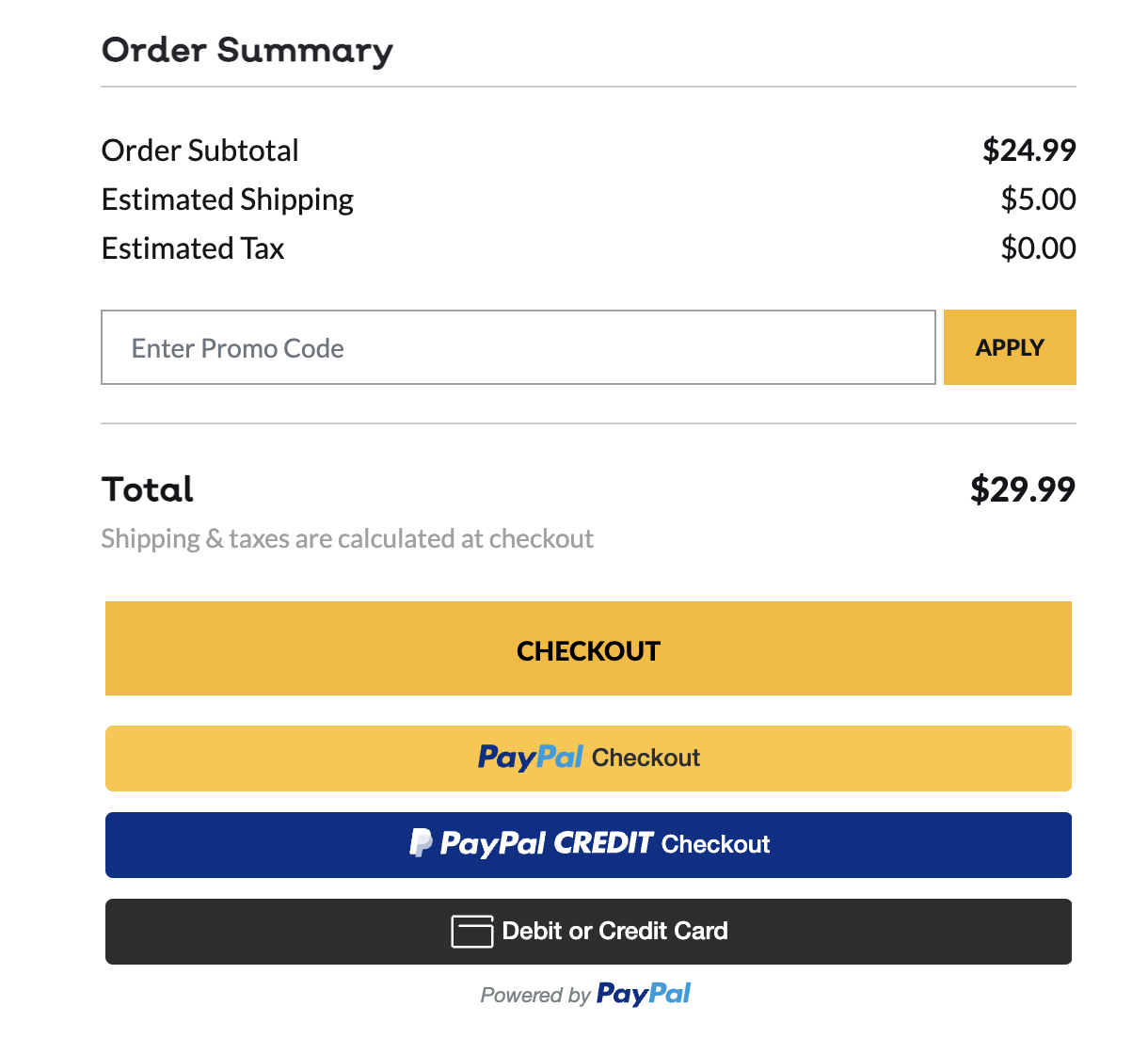This screenshot has height=1054, width=1148.
Task: Click the PayPal Credit P logo
Action: pyautogui.click(x=421, y=842)
